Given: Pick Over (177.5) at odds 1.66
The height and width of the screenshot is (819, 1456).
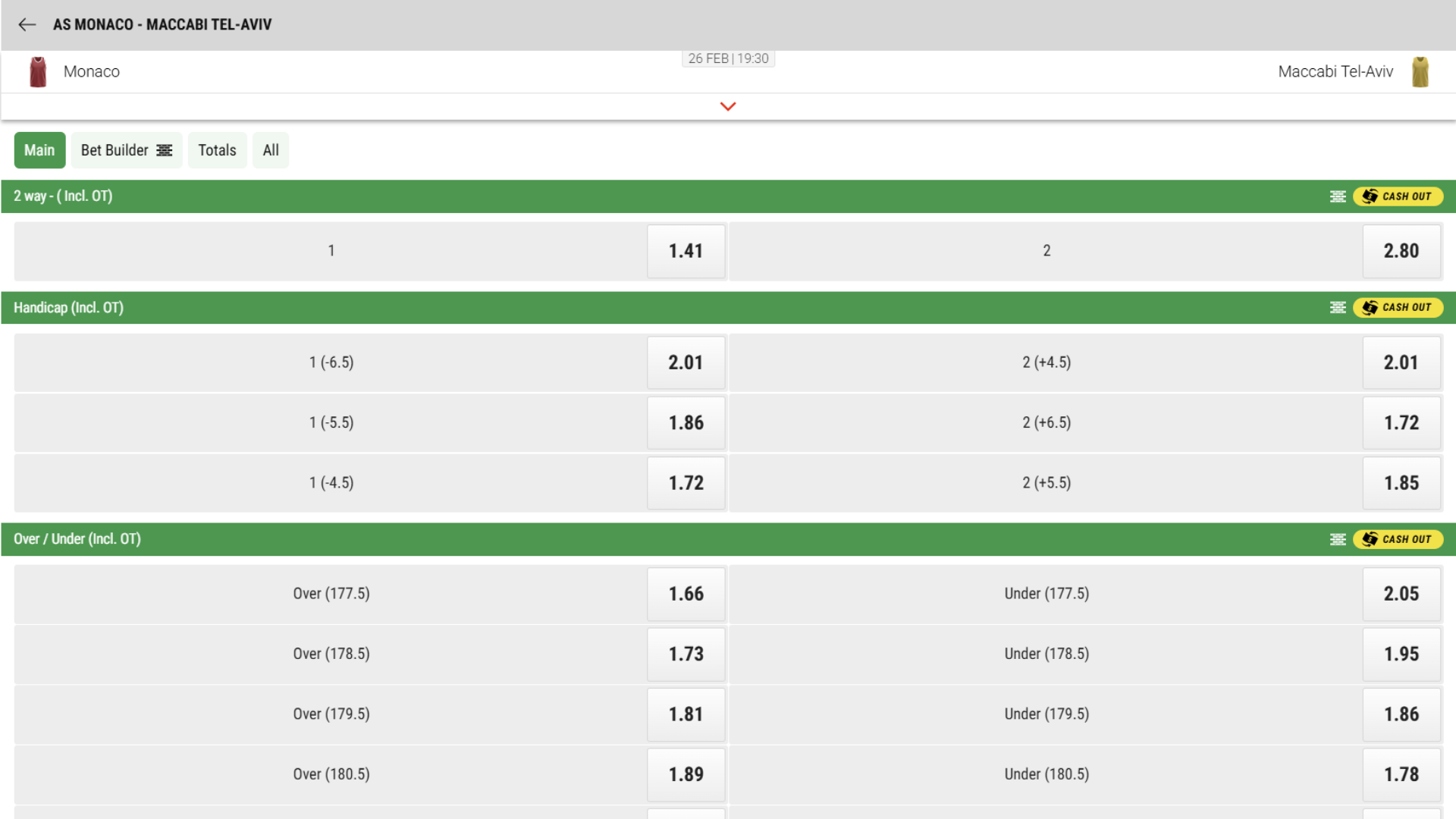Looking at the screenshot, I should coord(686,594).
